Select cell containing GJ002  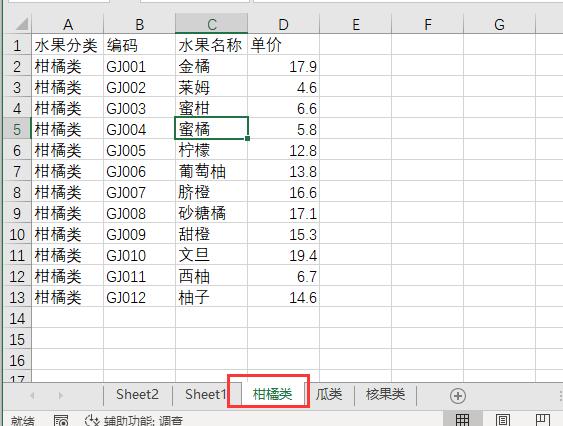(139, 87)
